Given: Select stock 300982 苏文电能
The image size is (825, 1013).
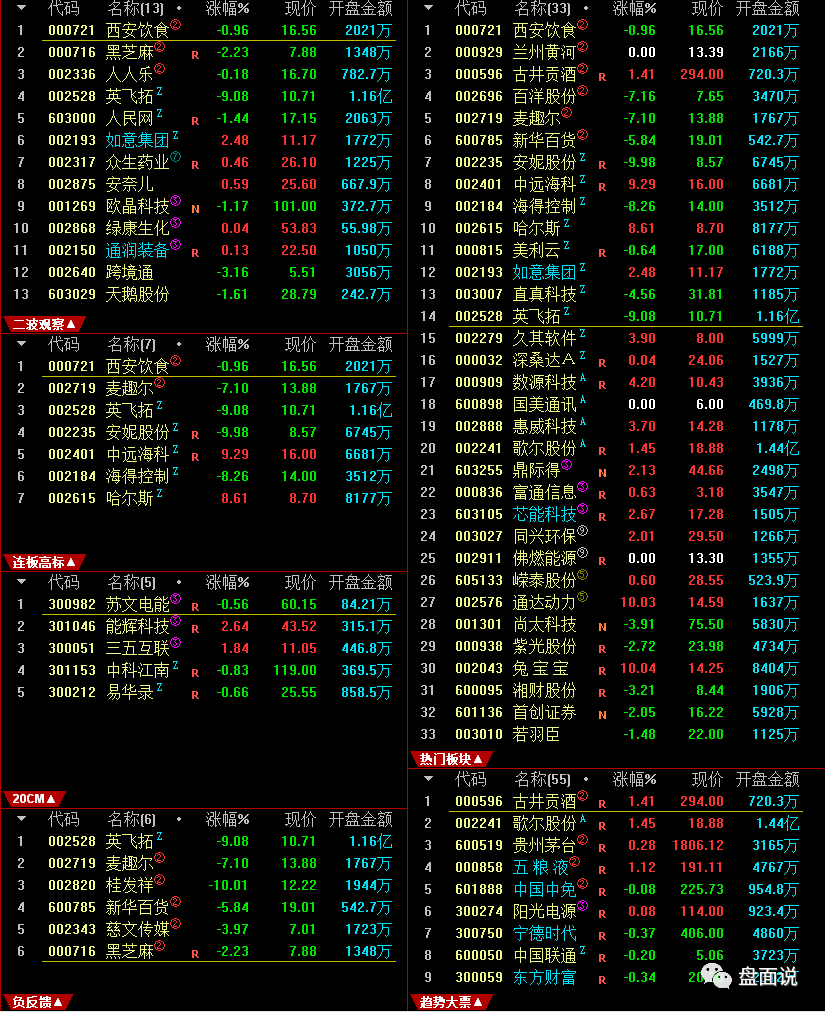Looking at the screenshot, I should [204, 604].
